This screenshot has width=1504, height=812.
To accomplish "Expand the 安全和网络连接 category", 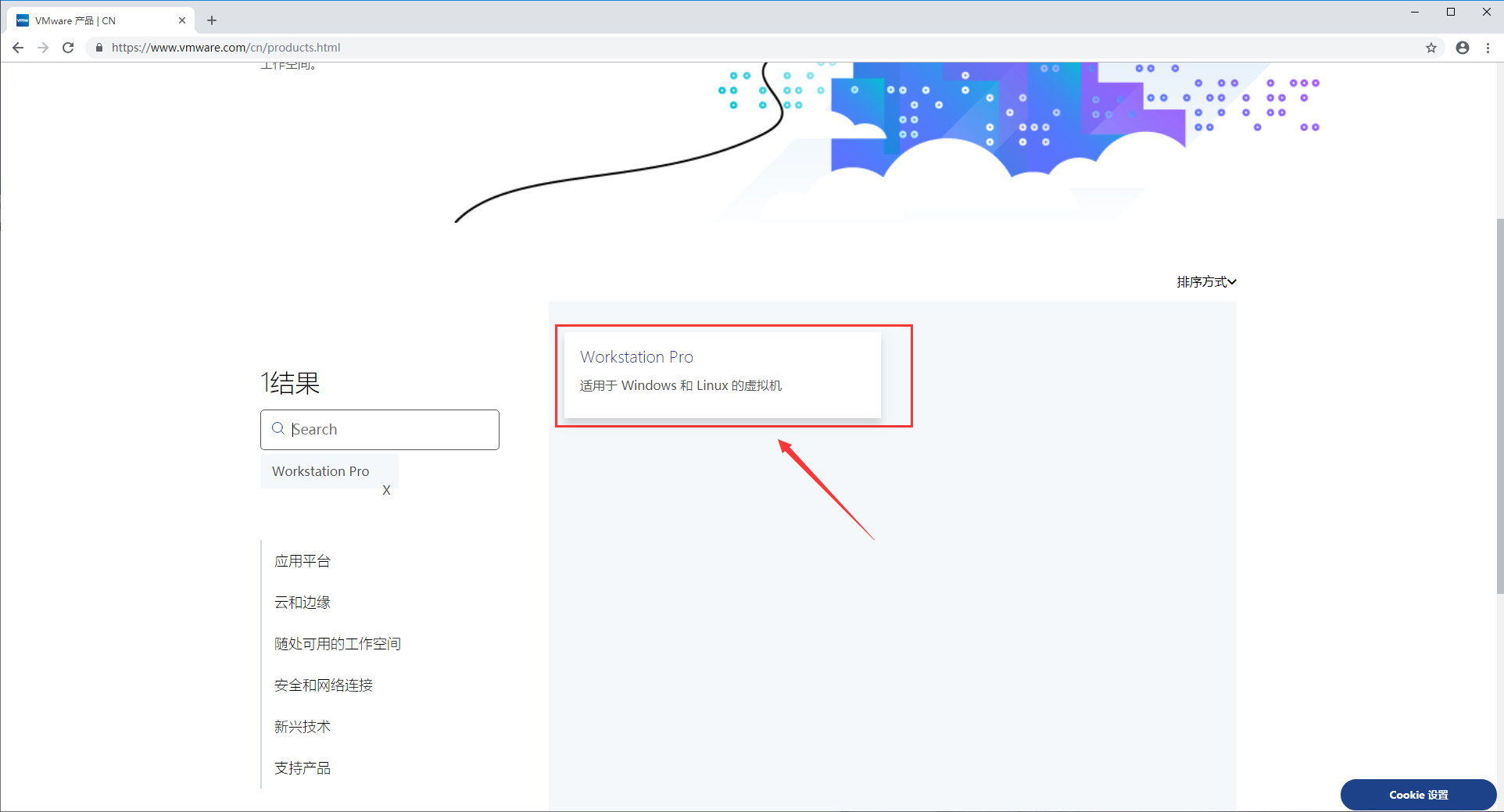I will click(x=323, y=685).
